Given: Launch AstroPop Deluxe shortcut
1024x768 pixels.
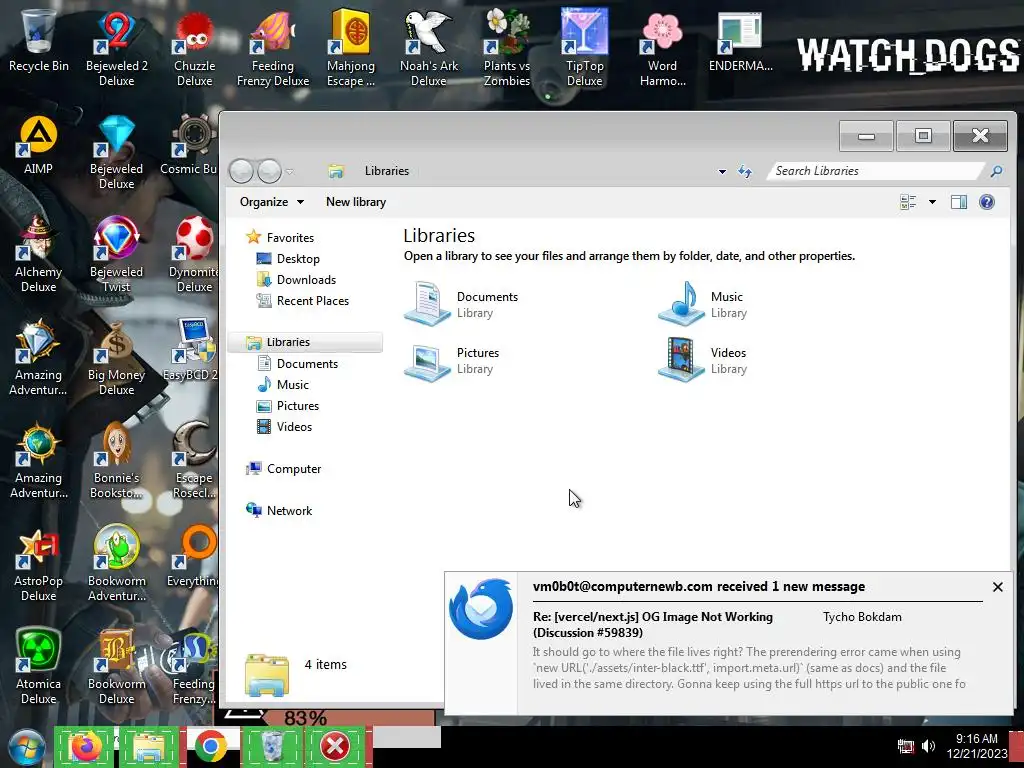Looking at the screenshot, I should click(x=38, y=564).
